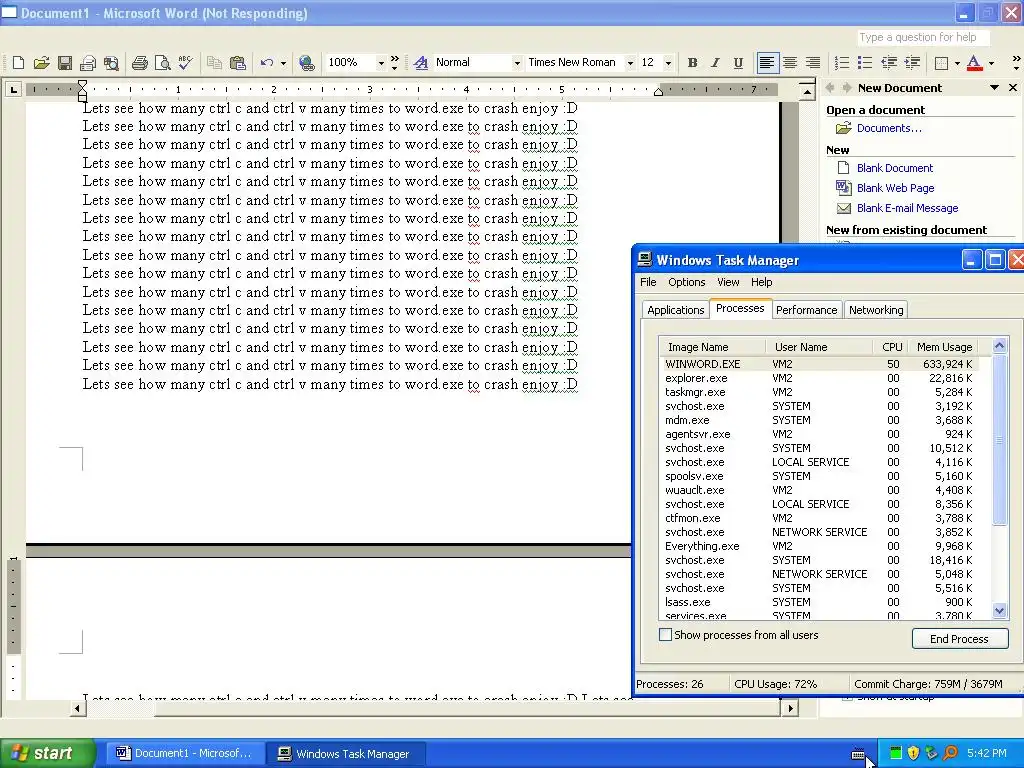This screenshot has width=1024, height=768.
Task: Click the Blank E-mail Message link
Action: pos(907,208)
